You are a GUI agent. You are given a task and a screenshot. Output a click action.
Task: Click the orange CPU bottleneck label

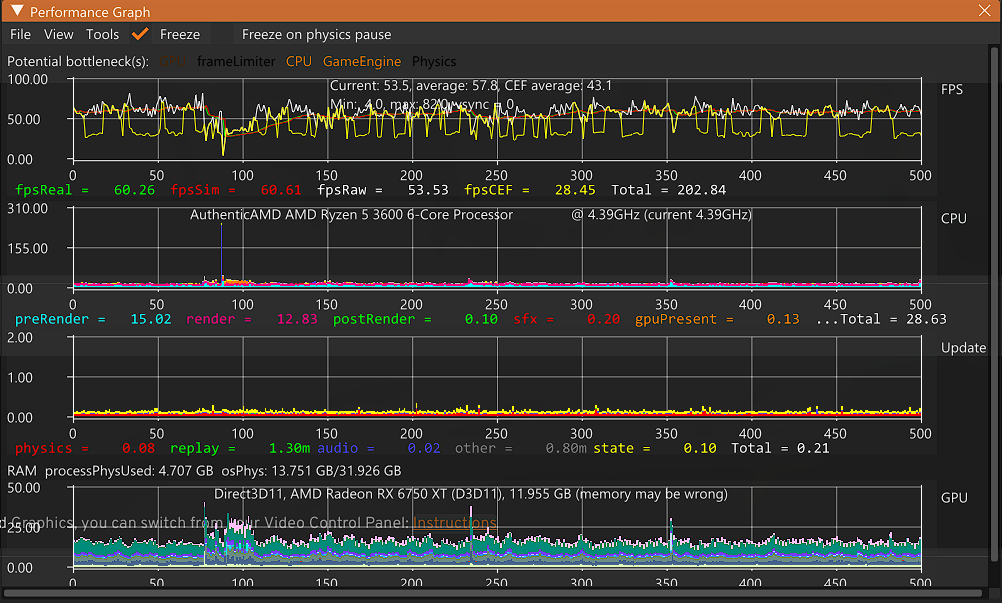pyautogui.click(x=298, y=61)
